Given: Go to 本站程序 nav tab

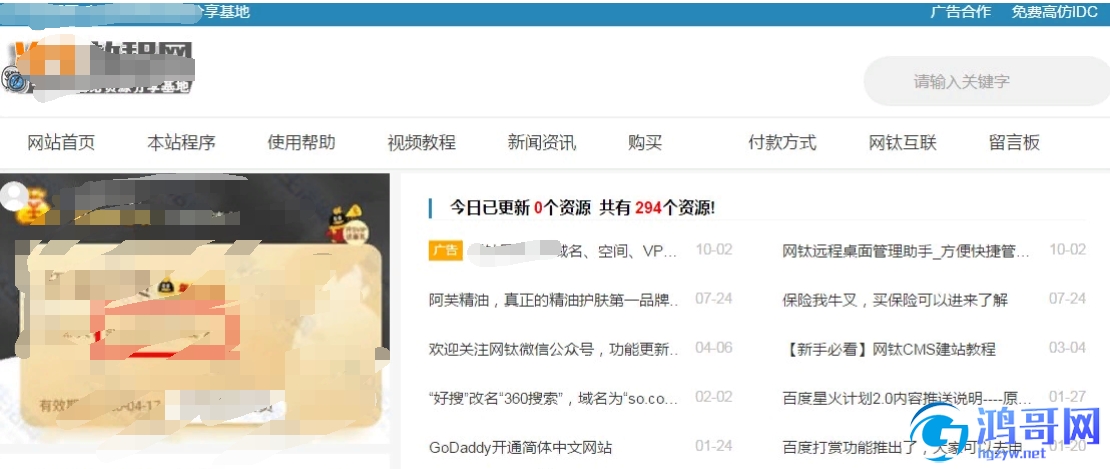Looking at the screenshot, I should point(181,143).
